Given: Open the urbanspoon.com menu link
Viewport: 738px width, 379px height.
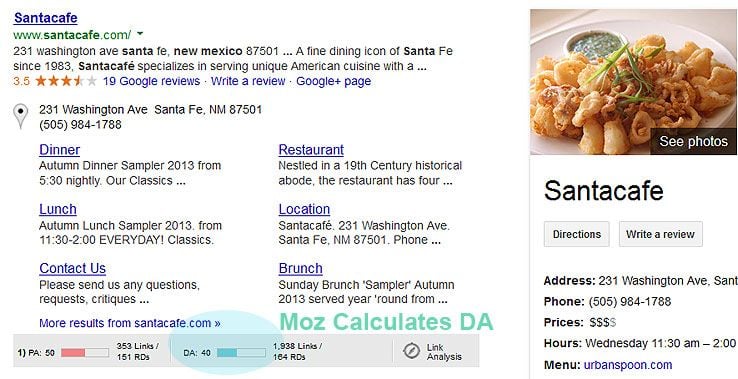Looking at the screenshot, I should coord(628,365).
